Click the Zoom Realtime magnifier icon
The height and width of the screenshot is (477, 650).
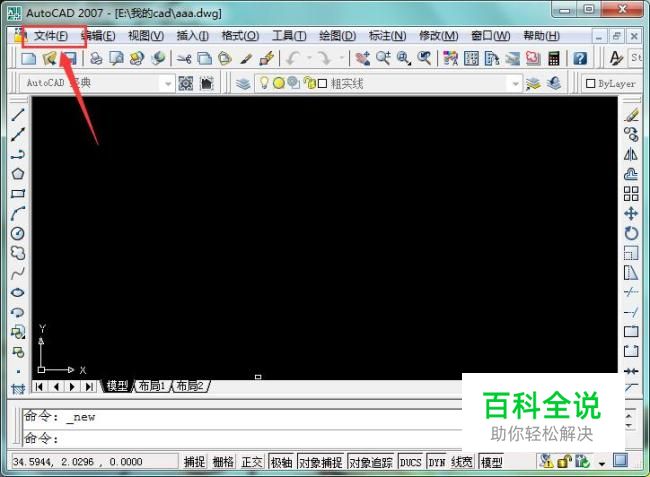383,58
